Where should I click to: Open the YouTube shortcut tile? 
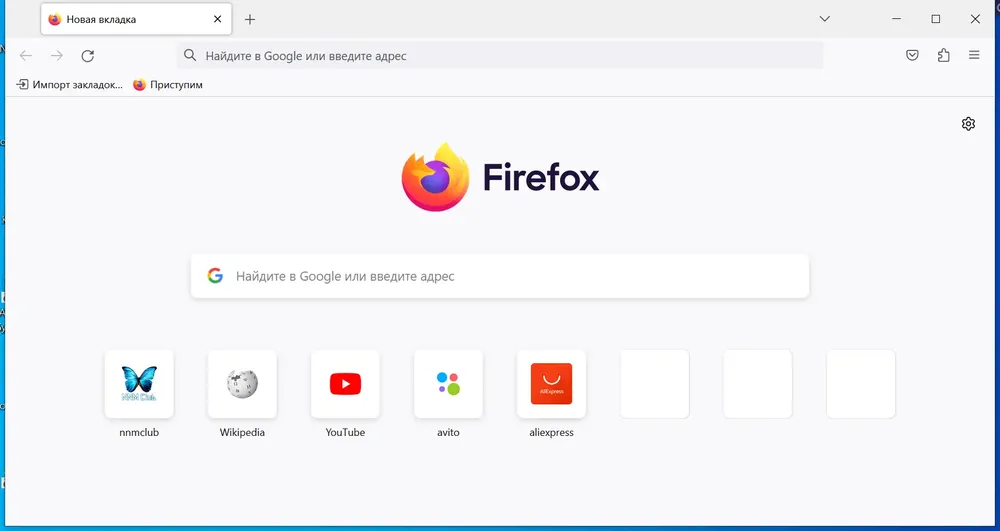[345, 384]
